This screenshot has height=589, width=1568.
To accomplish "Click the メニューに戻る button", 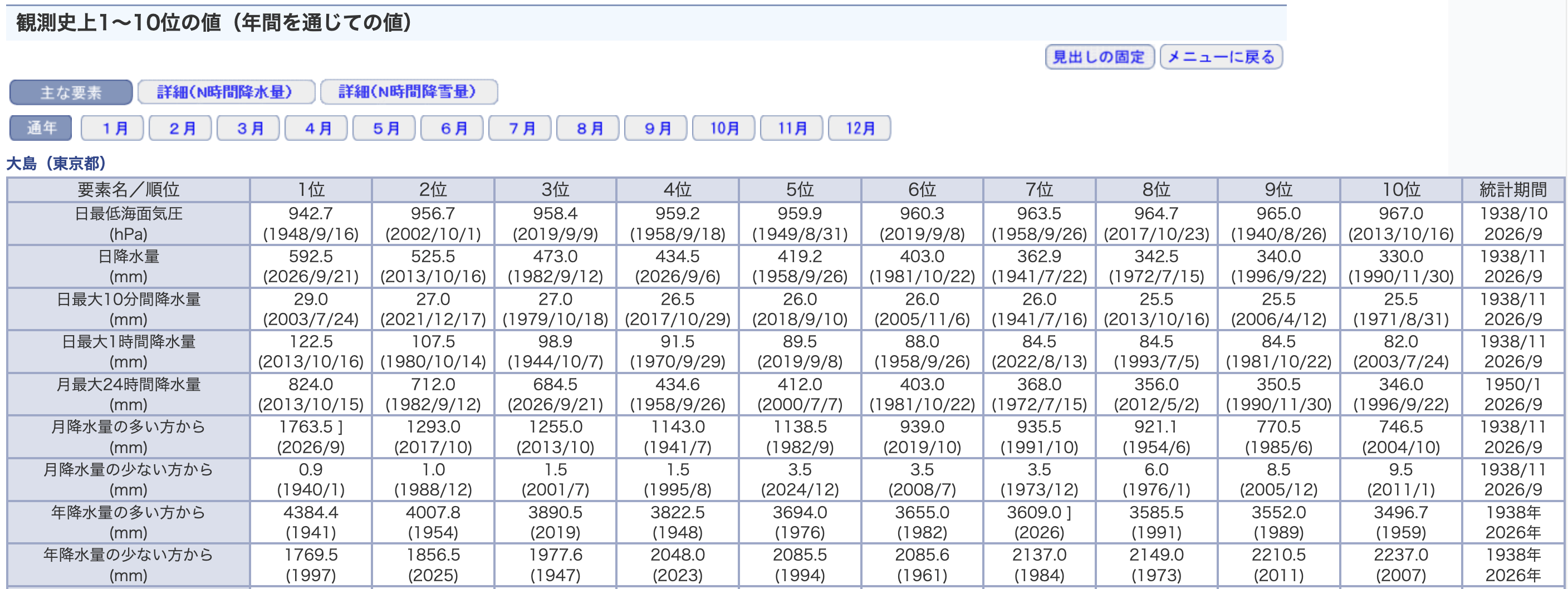I will coord(1221,57).
